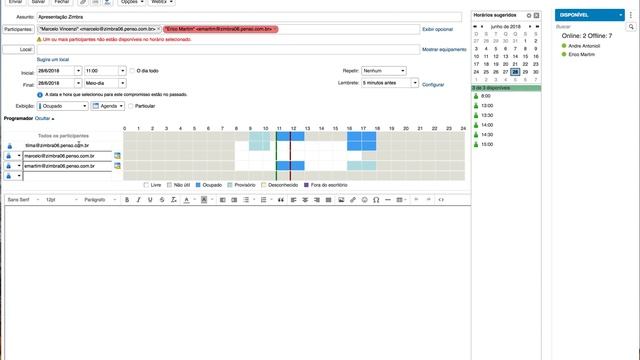Image resolution: width=640 pixels, height=360 pixels.
Task: Open the emoticon picker
Action: (364, 200)
